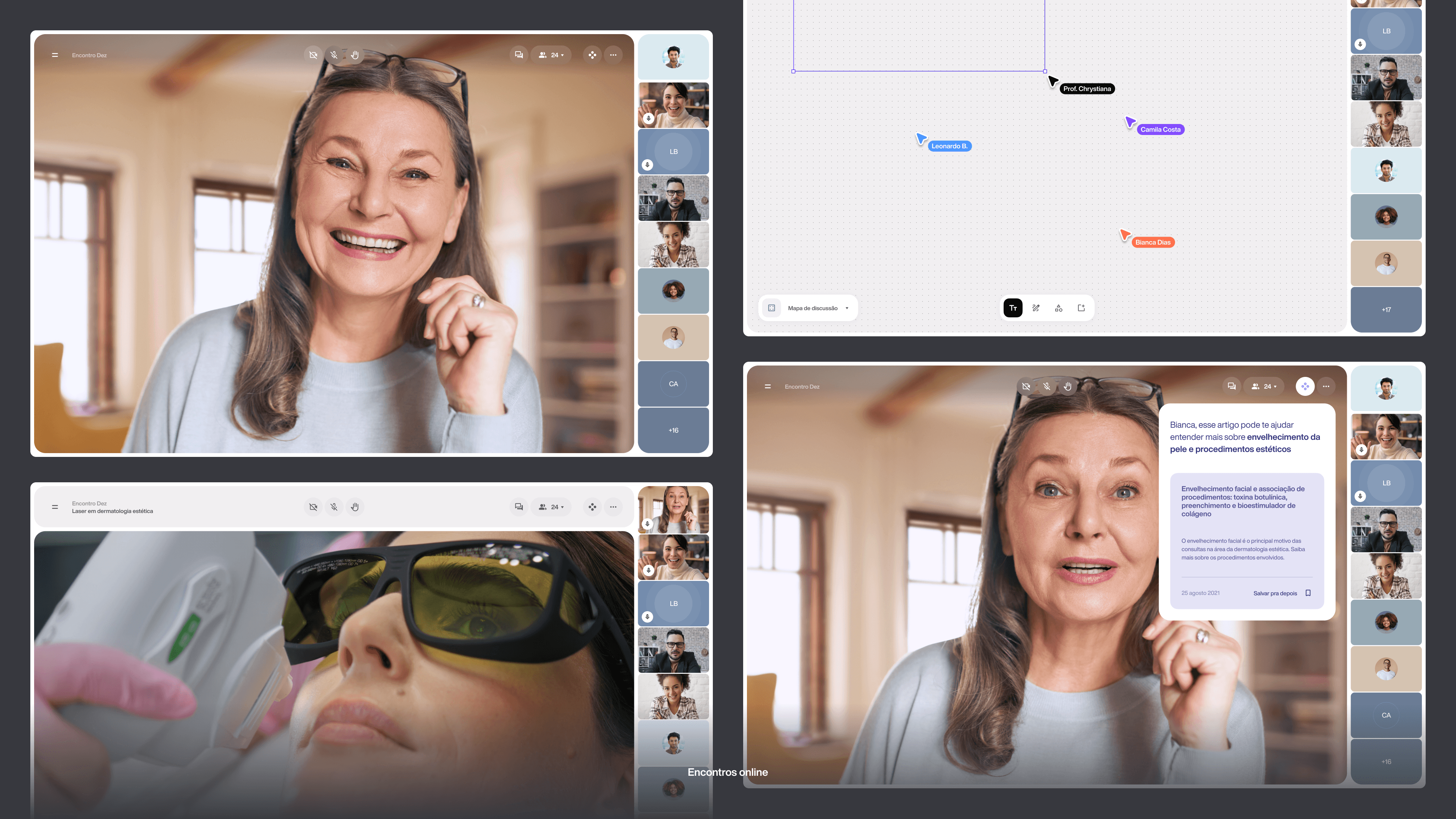Expand participants 24 dropdown in Laser dermatologia header
Screen dimensions: 1456x819
551,507
